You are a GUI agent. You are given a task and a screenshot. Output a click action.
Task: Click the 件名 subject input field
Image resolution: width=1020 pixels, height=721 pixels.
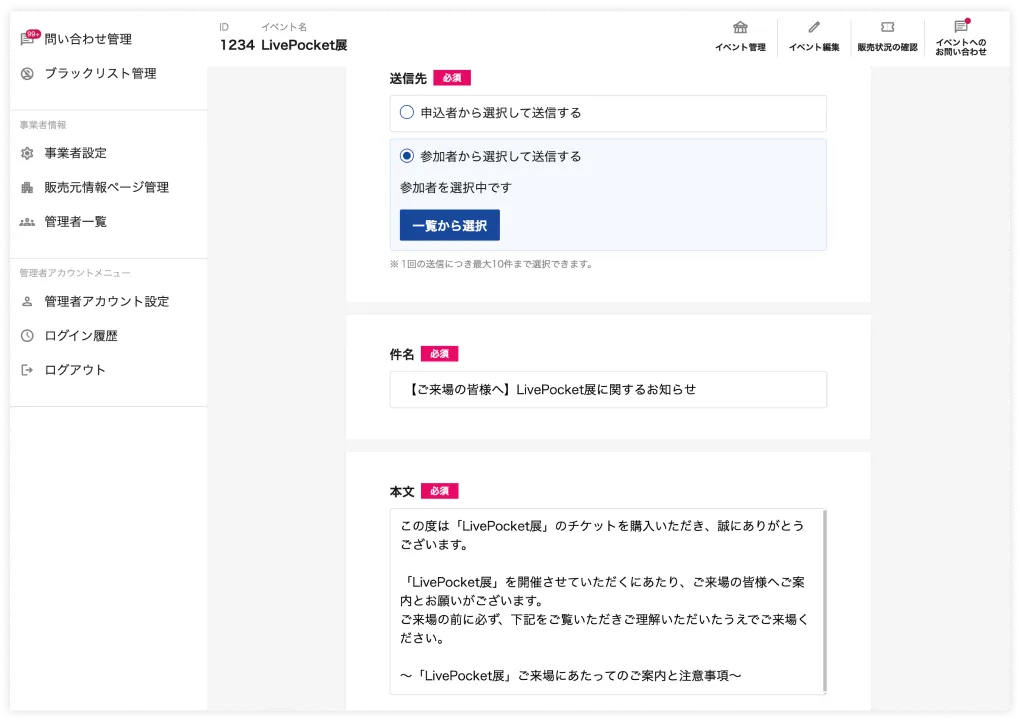point(608,390)
